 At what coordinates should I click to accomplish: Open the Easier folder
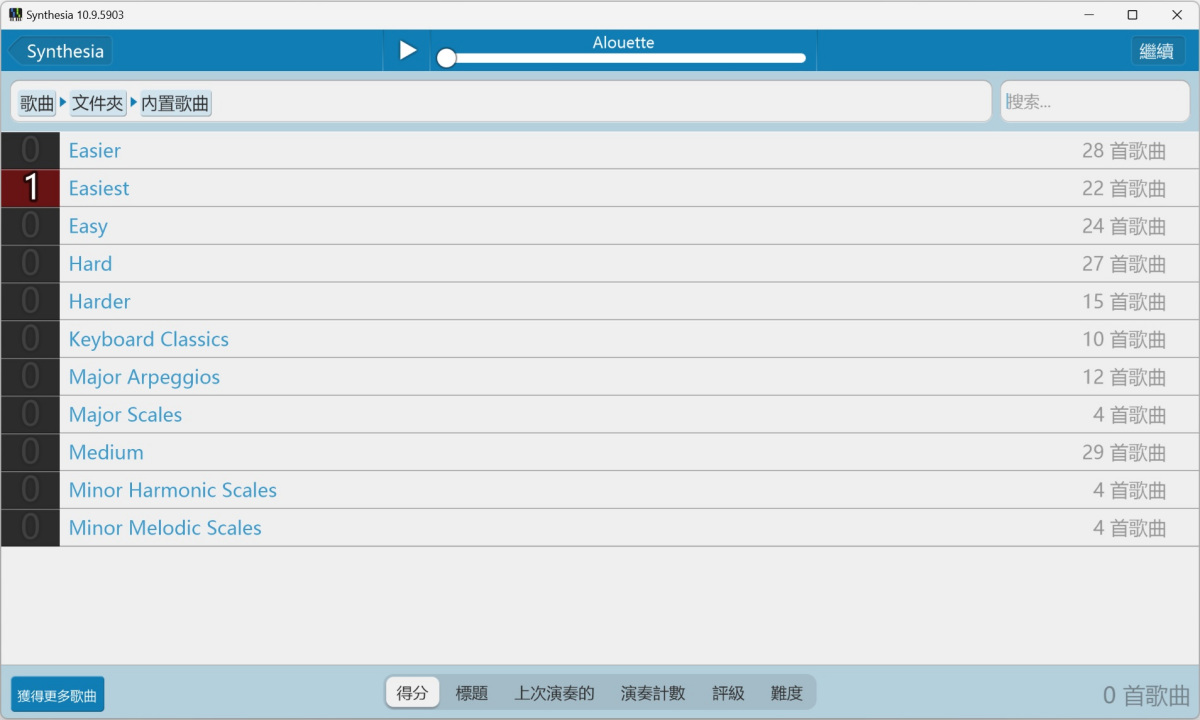95,151
